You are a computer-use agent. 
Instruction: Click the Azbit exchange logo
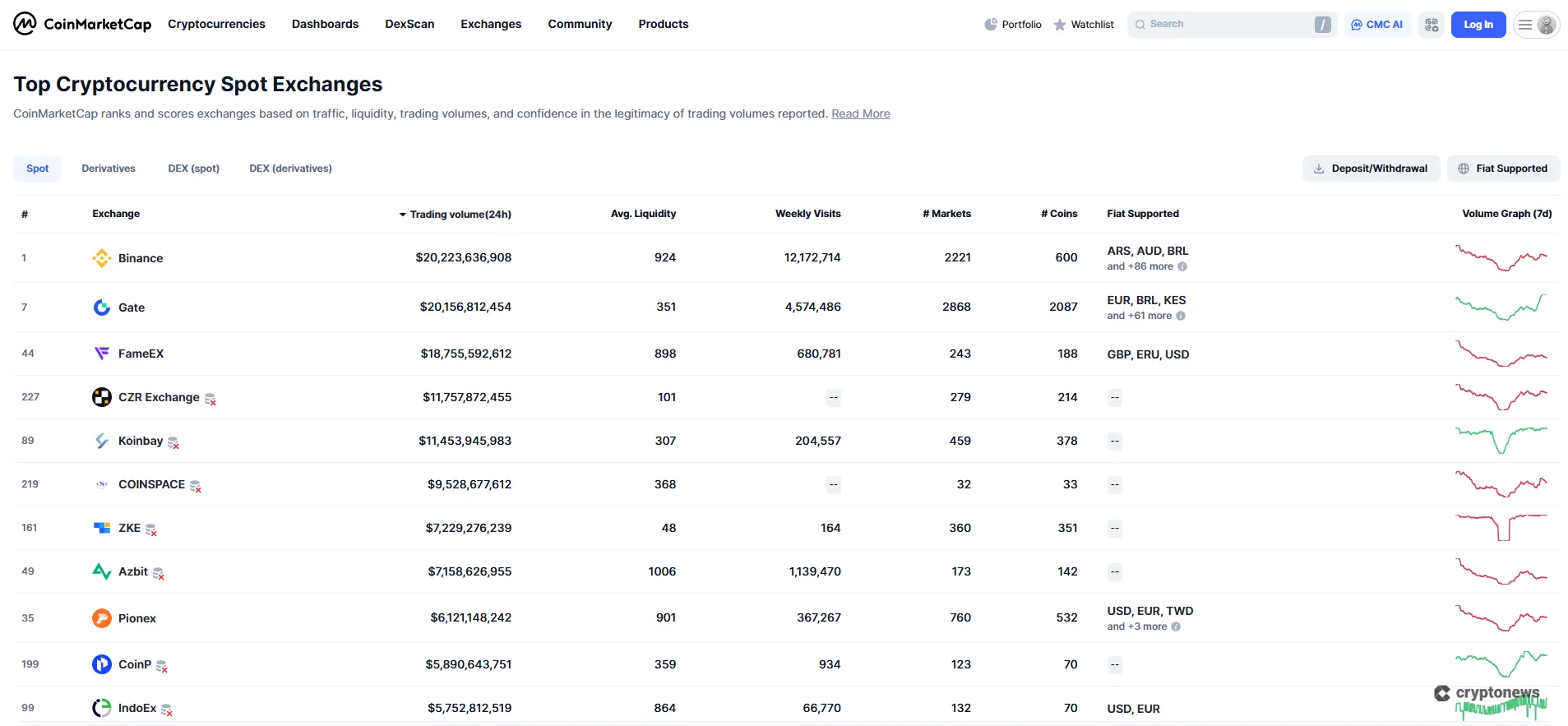click(102, 571)
